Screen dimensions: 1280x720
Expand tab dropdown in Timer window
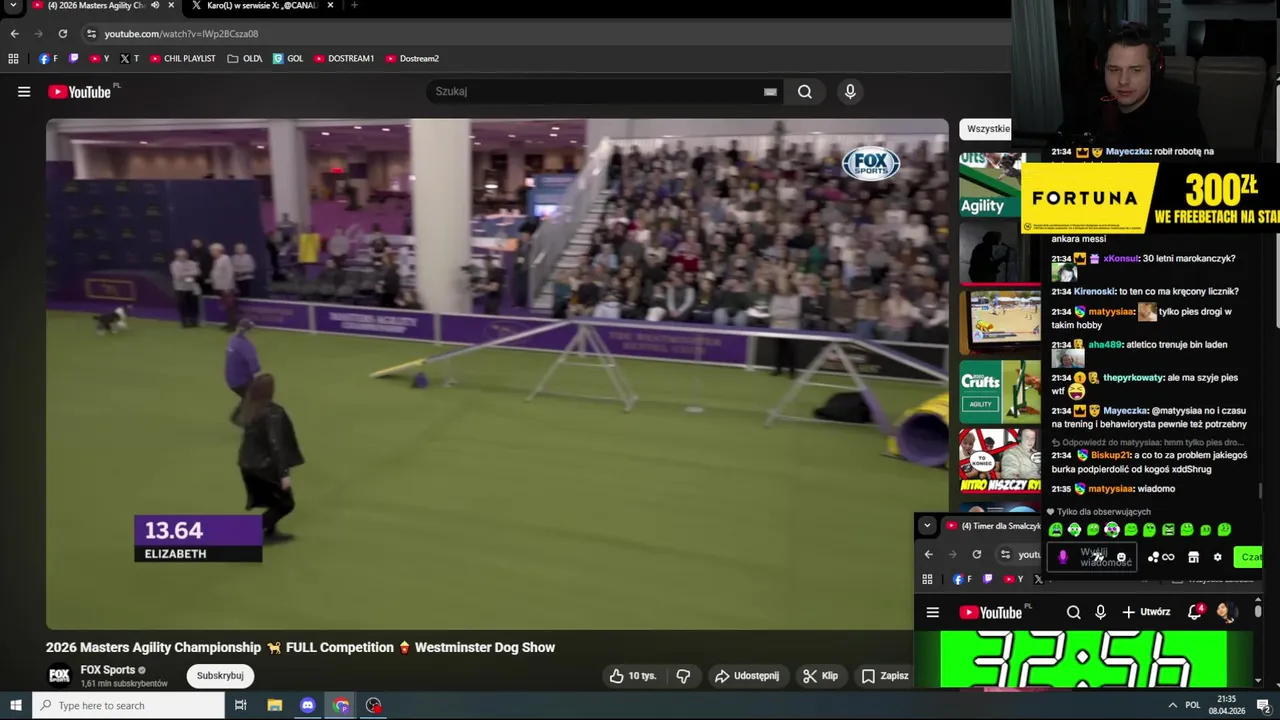pos(927,526)
